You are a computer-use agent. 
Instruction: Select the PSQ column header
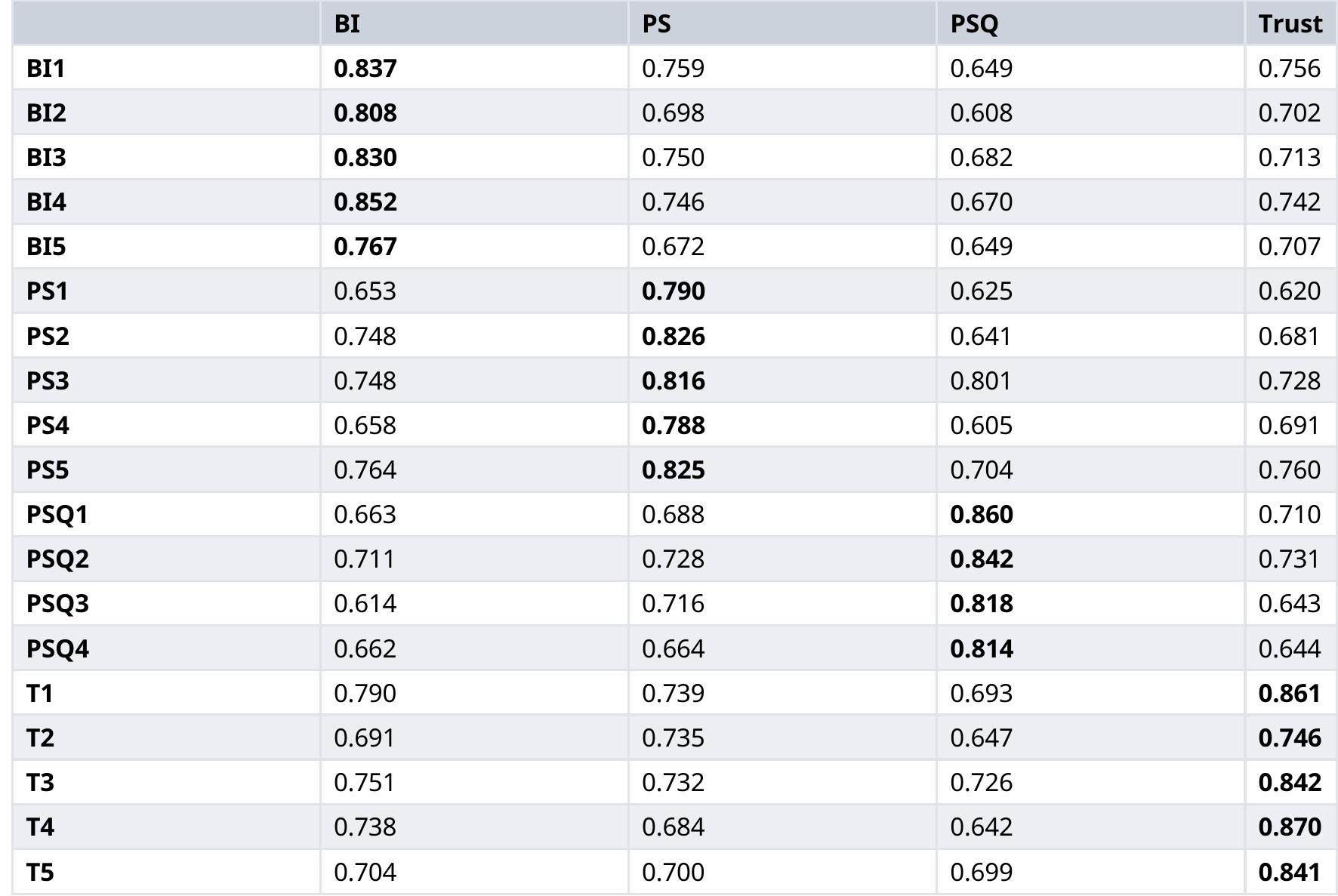974,24
